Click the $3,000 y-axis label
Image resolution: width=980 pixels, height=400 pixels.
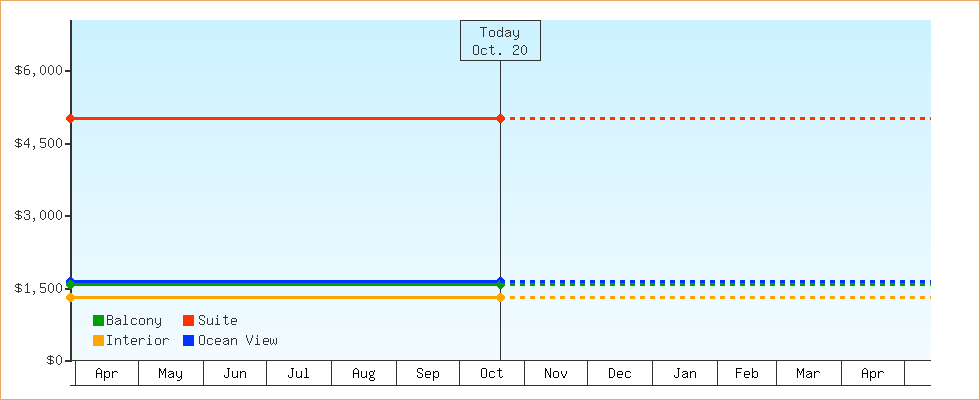(x=40, y=216)
